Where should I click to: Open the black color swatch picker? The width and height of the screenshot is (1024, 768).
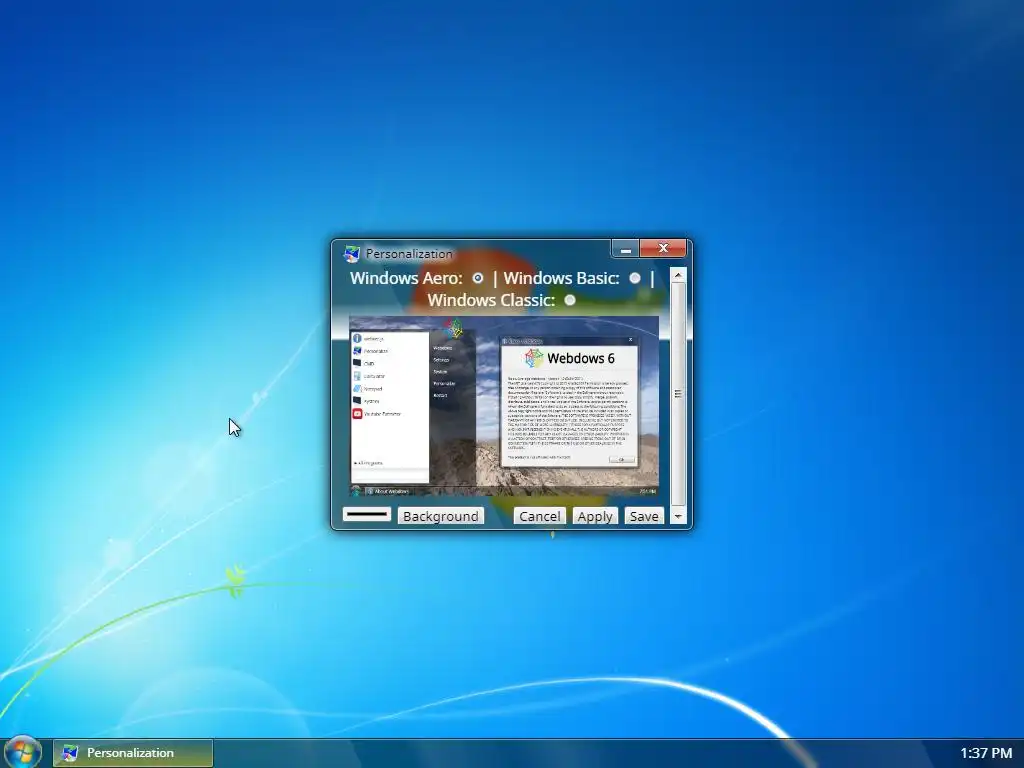click(367, 515)
